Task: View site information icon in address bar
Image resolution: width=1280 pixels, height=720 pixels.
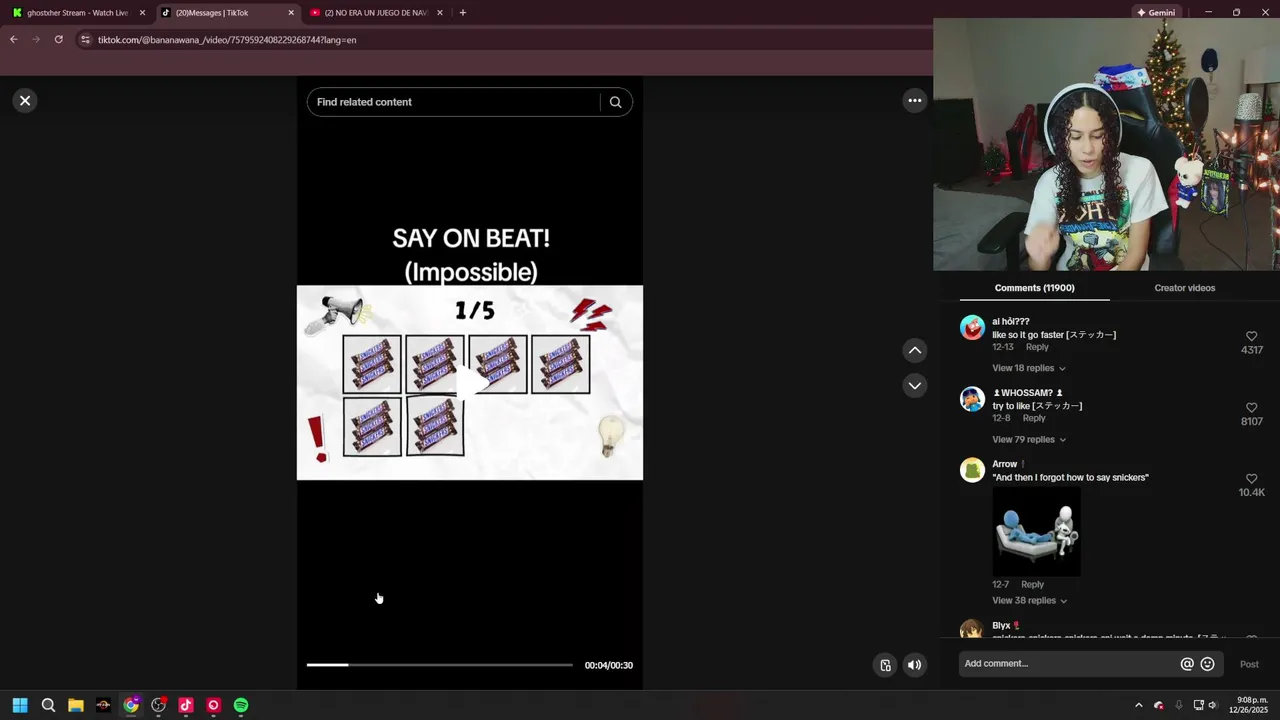Action: 85,40
